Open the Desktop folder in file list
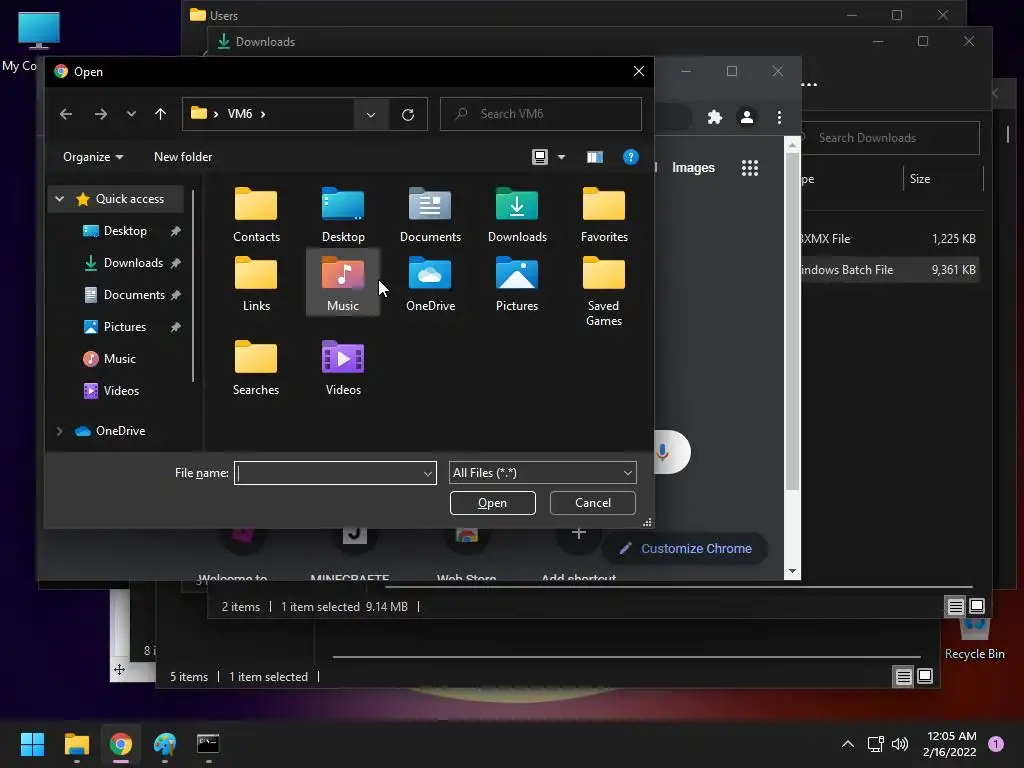Viewport: 1024px width, 768px height. click(343, 215)
